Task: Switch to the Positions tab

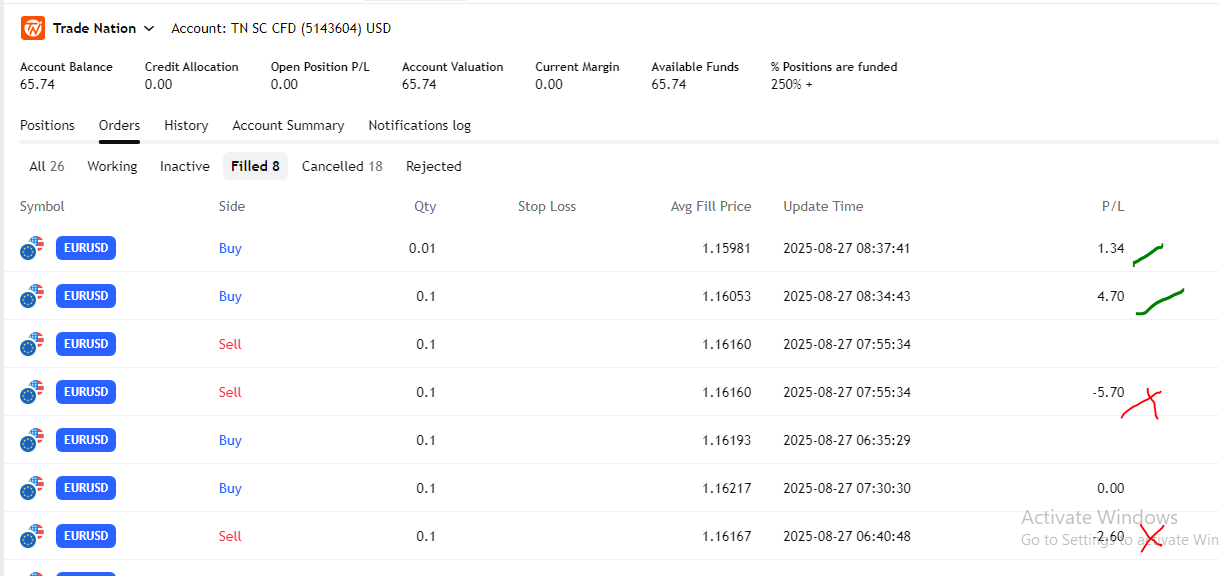Action: [47, 125]
